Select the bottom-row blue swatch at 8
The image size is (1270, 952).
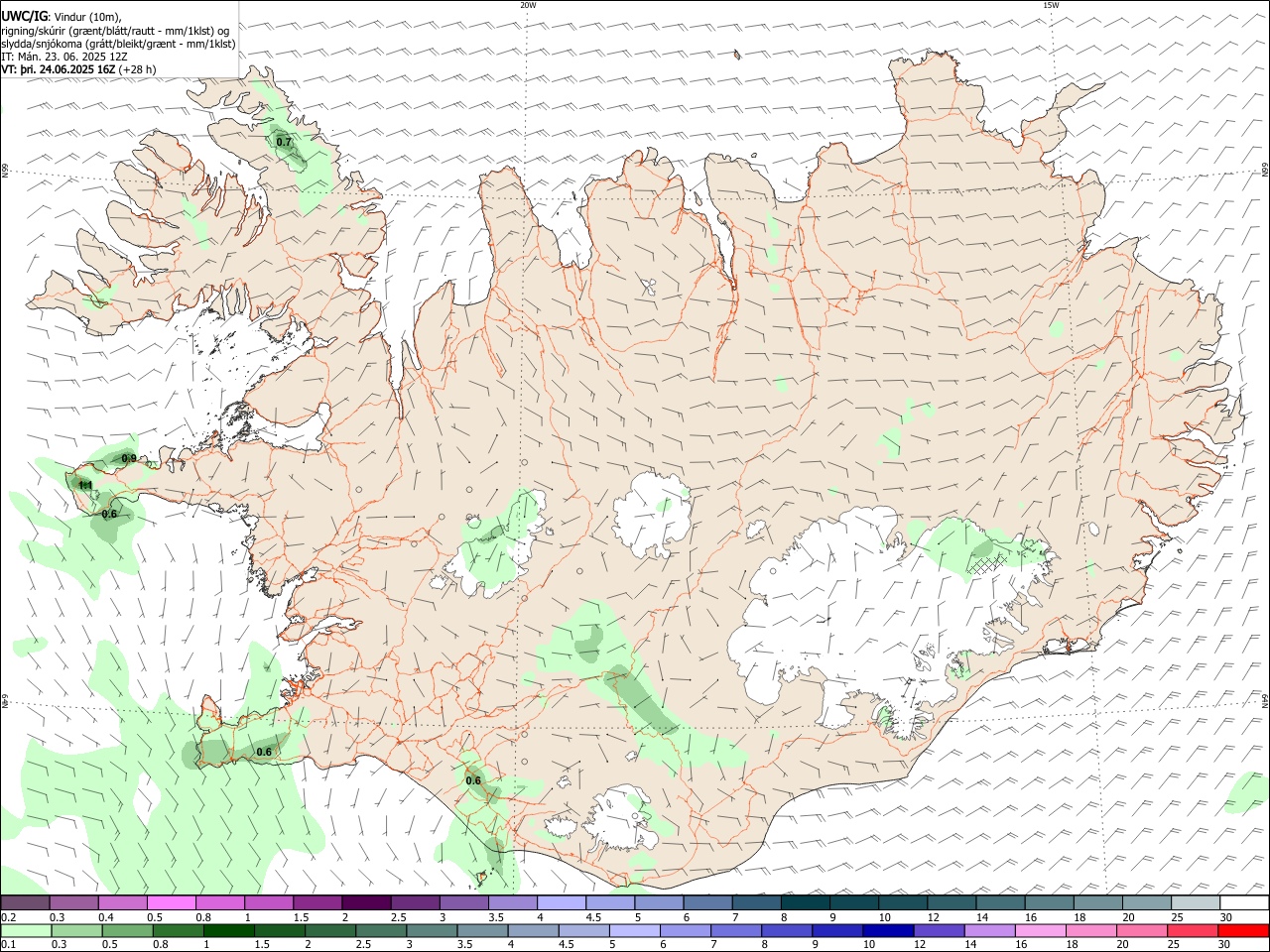tap(787, 930)
